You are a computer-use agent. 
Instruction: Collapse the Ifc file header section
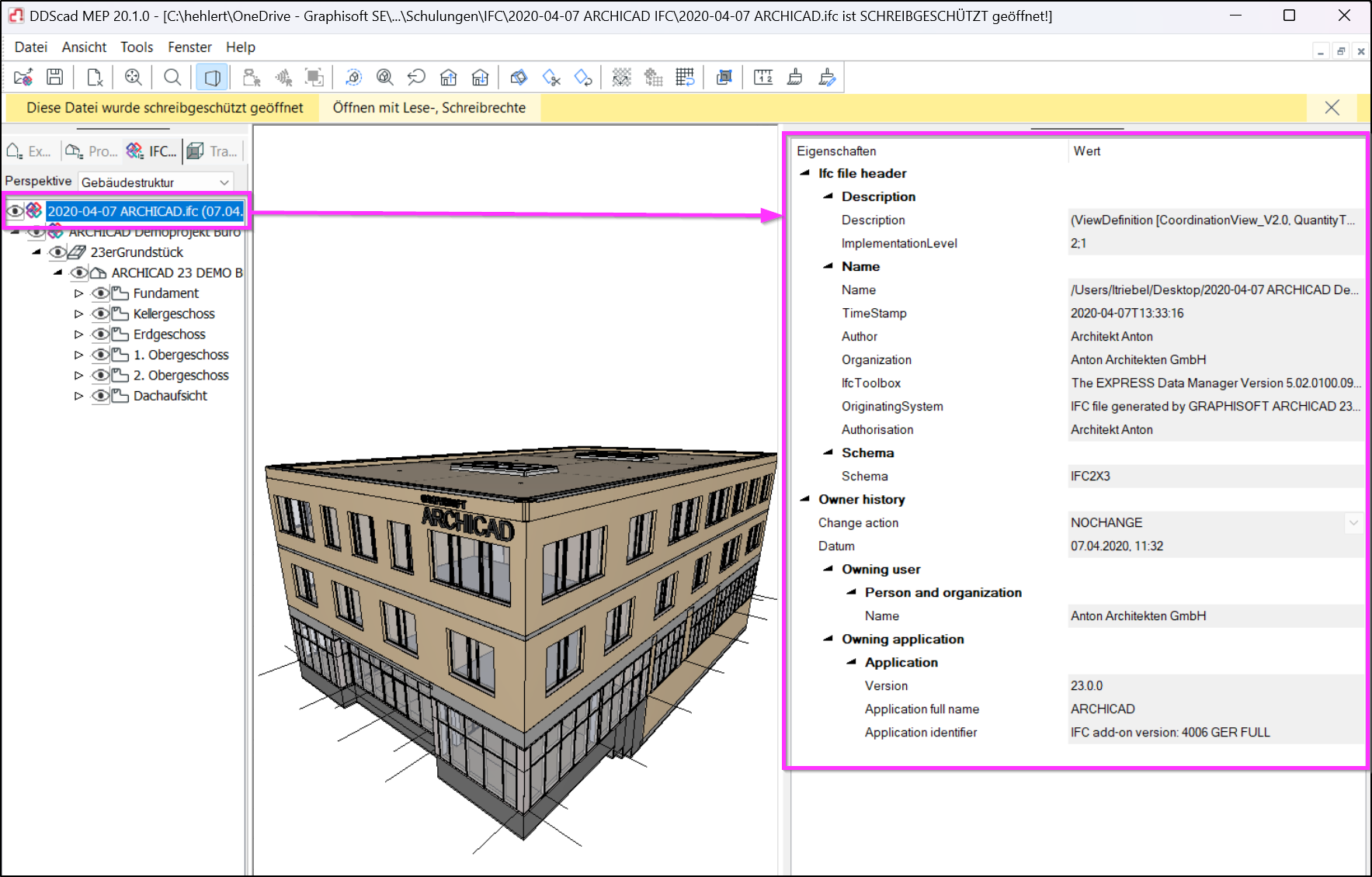pos(805,173)
